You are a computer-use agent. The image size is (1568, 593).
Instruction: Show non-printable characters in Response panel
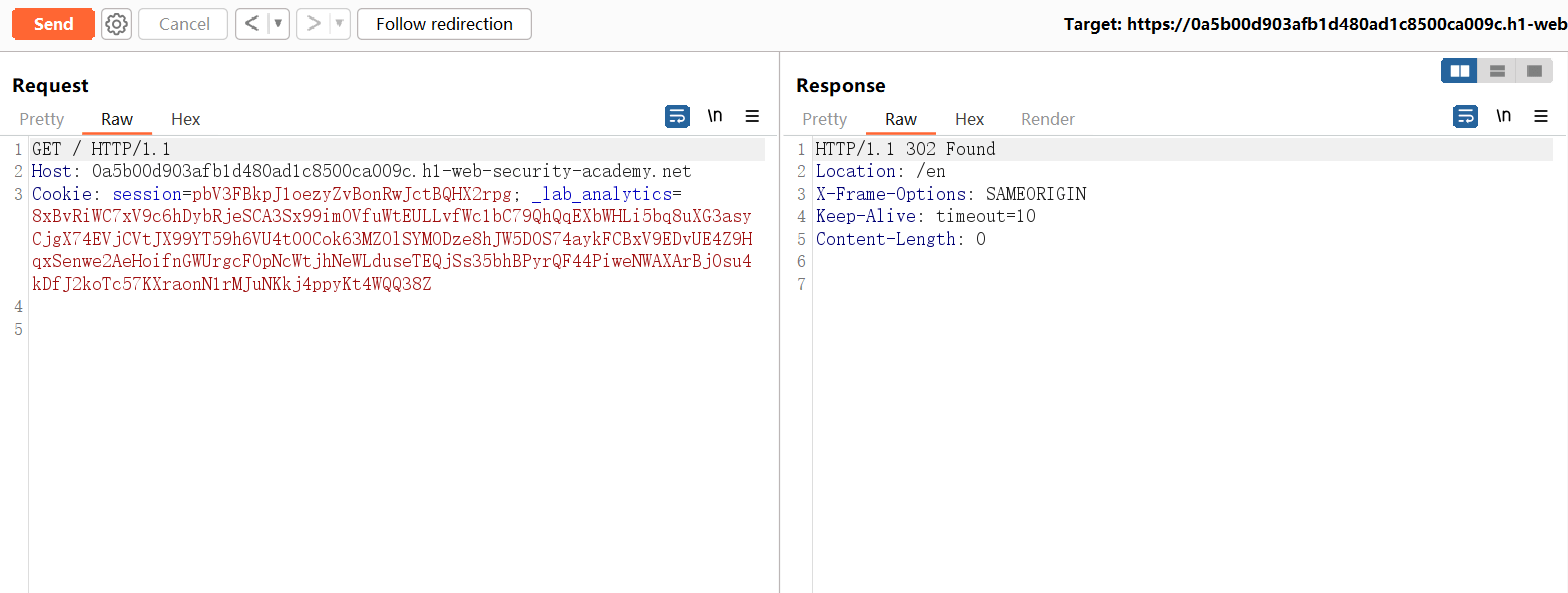1503,117
